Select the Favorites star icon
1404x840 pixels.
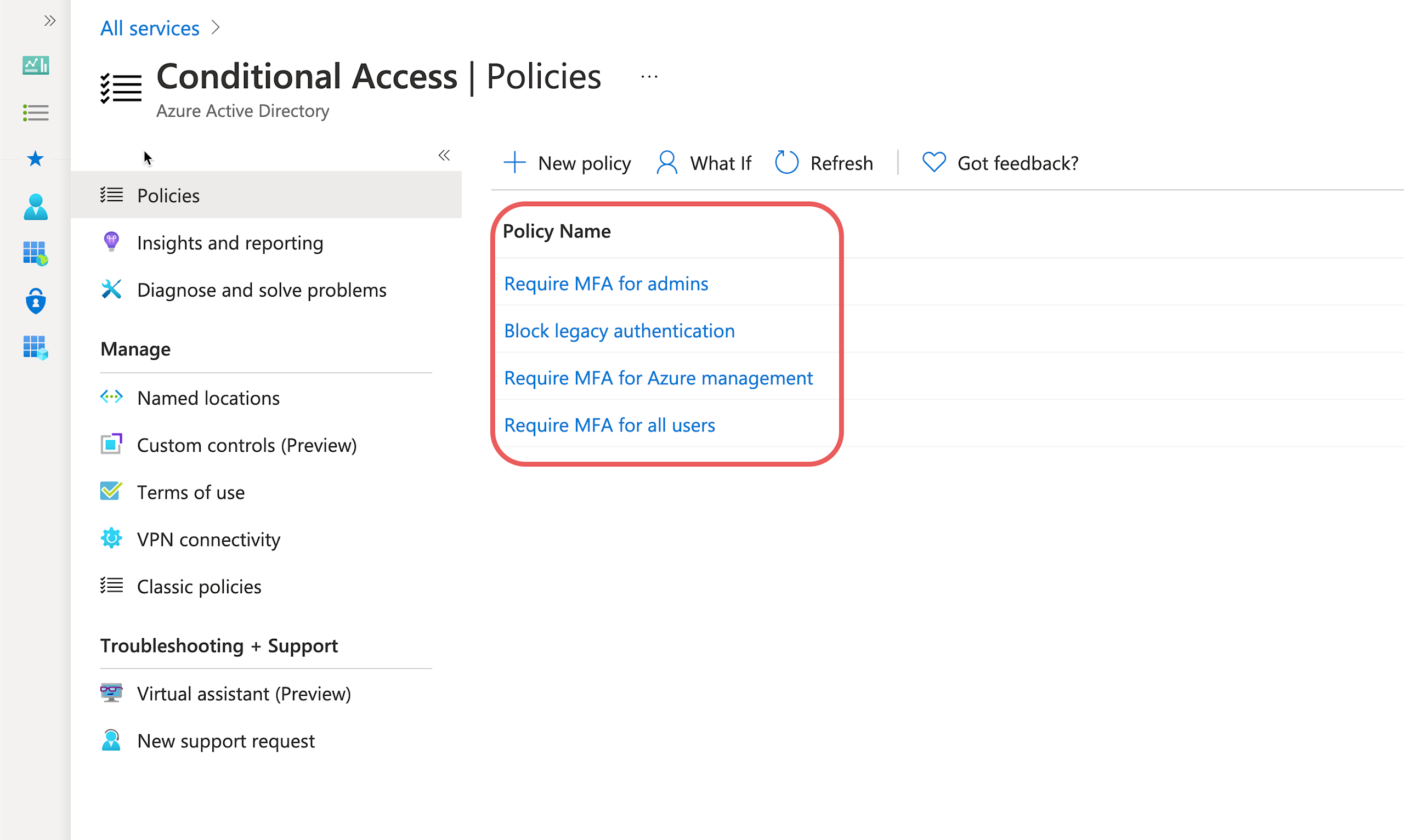point(36,159)
